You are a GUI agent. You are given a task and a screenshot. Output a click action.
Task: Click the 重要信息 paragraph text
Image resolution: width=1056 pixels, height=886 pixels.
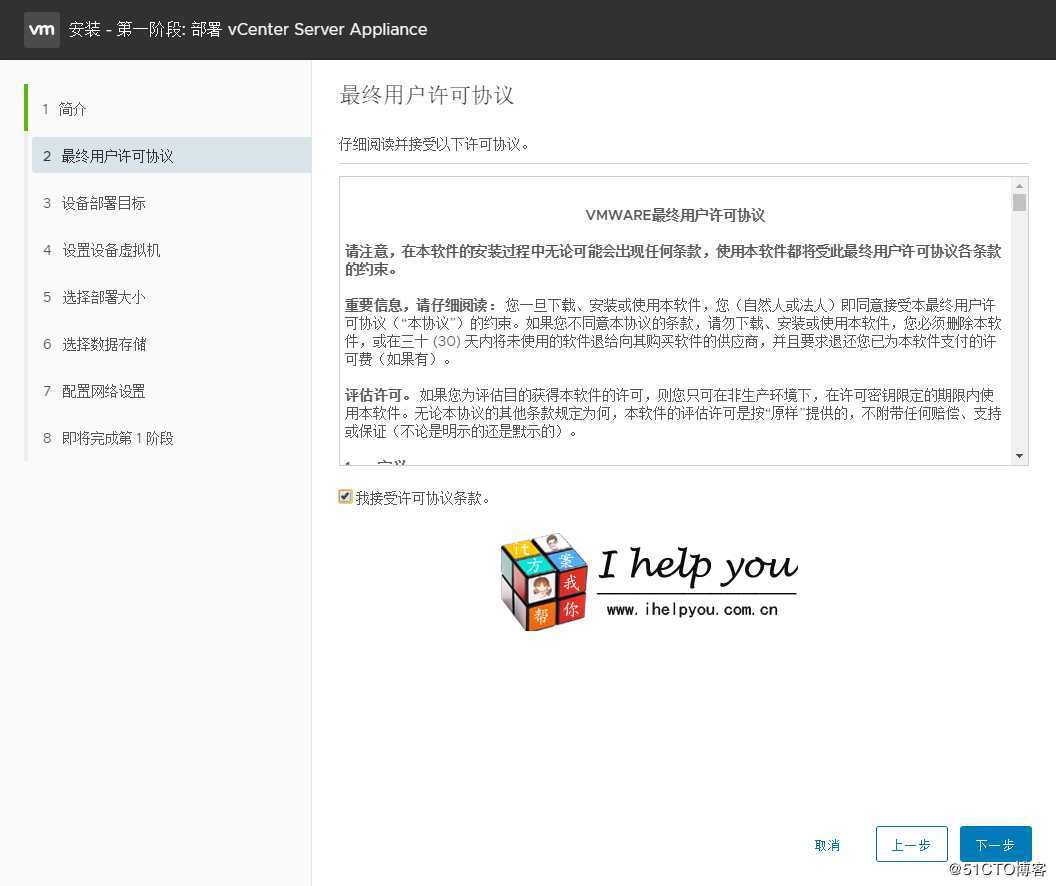pyautogui.click(x=673, y=332)
